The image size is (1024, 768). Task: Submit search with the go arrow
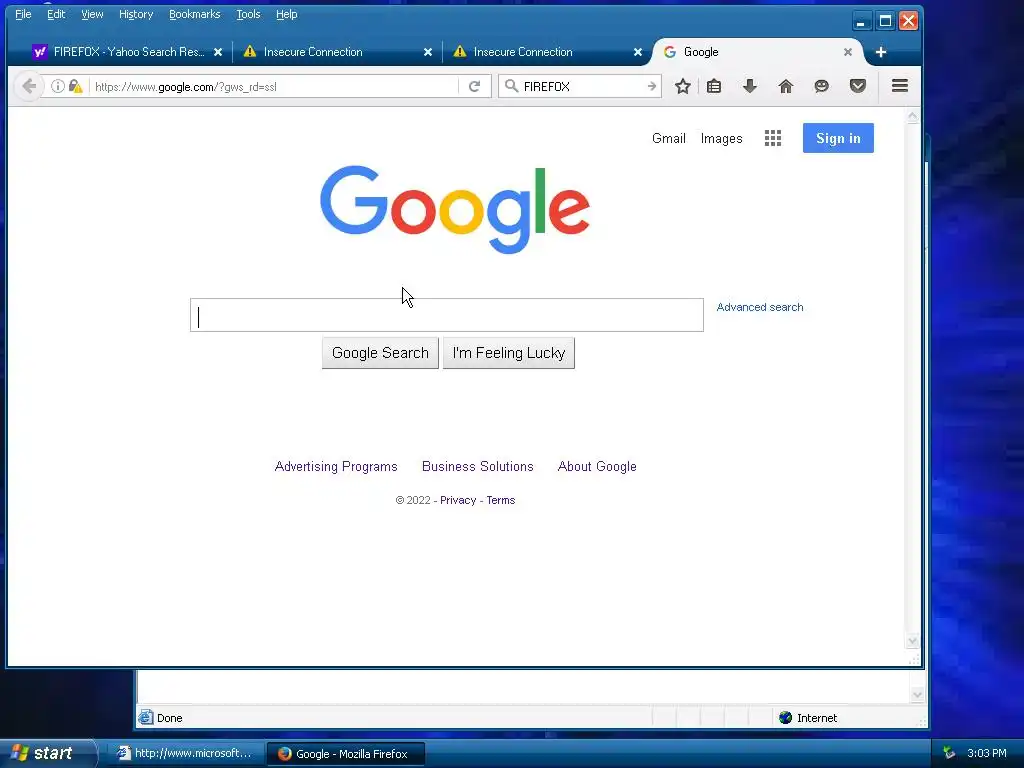coord(651,86)
